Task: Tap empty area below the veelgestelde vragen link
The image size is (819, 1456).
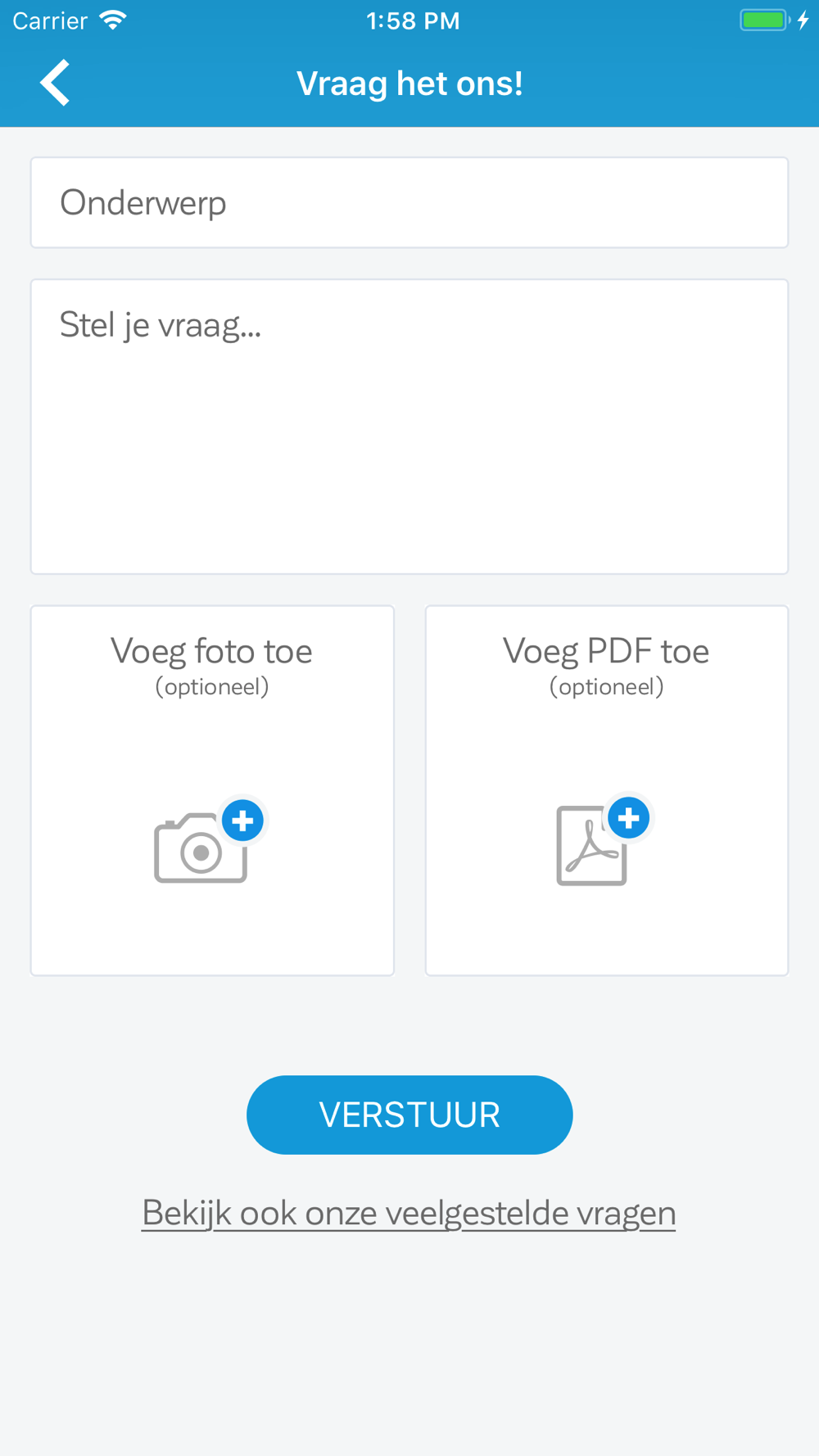Action: pos(409,1351)
